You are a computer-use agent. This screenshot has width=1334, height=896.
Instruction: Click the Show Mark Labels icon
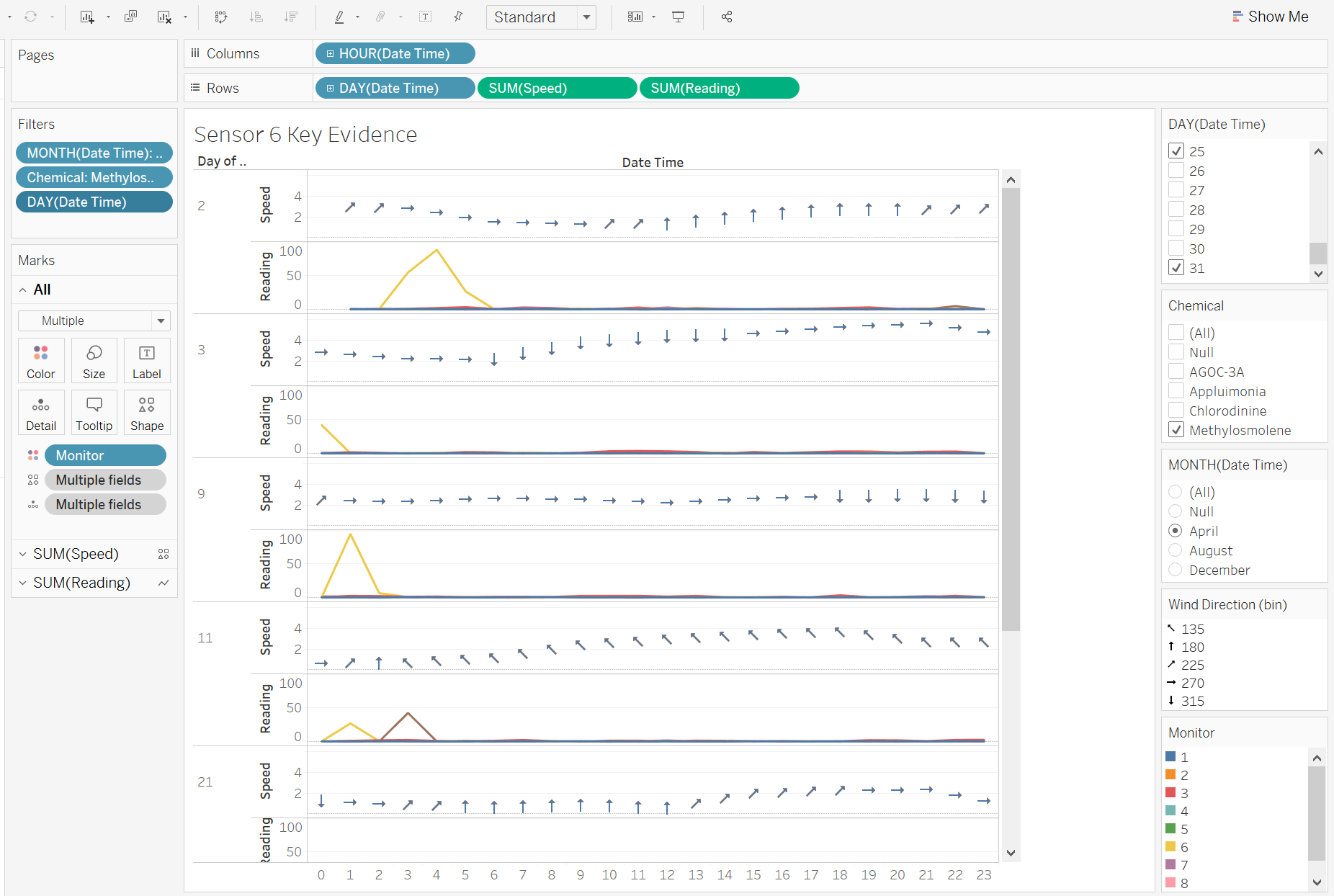[x=426, y=17]
